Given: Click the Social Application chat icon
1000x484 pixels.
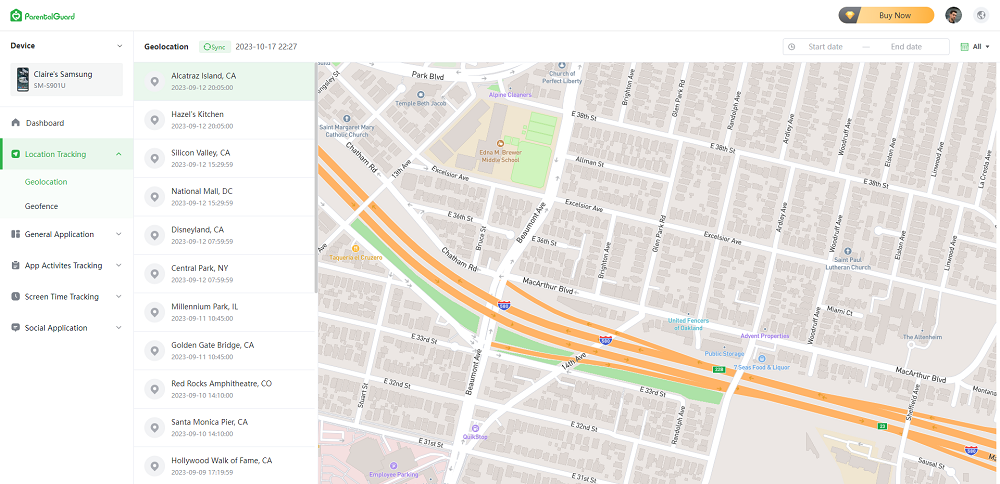Looking at the screenshot, I should click(15, 328).
